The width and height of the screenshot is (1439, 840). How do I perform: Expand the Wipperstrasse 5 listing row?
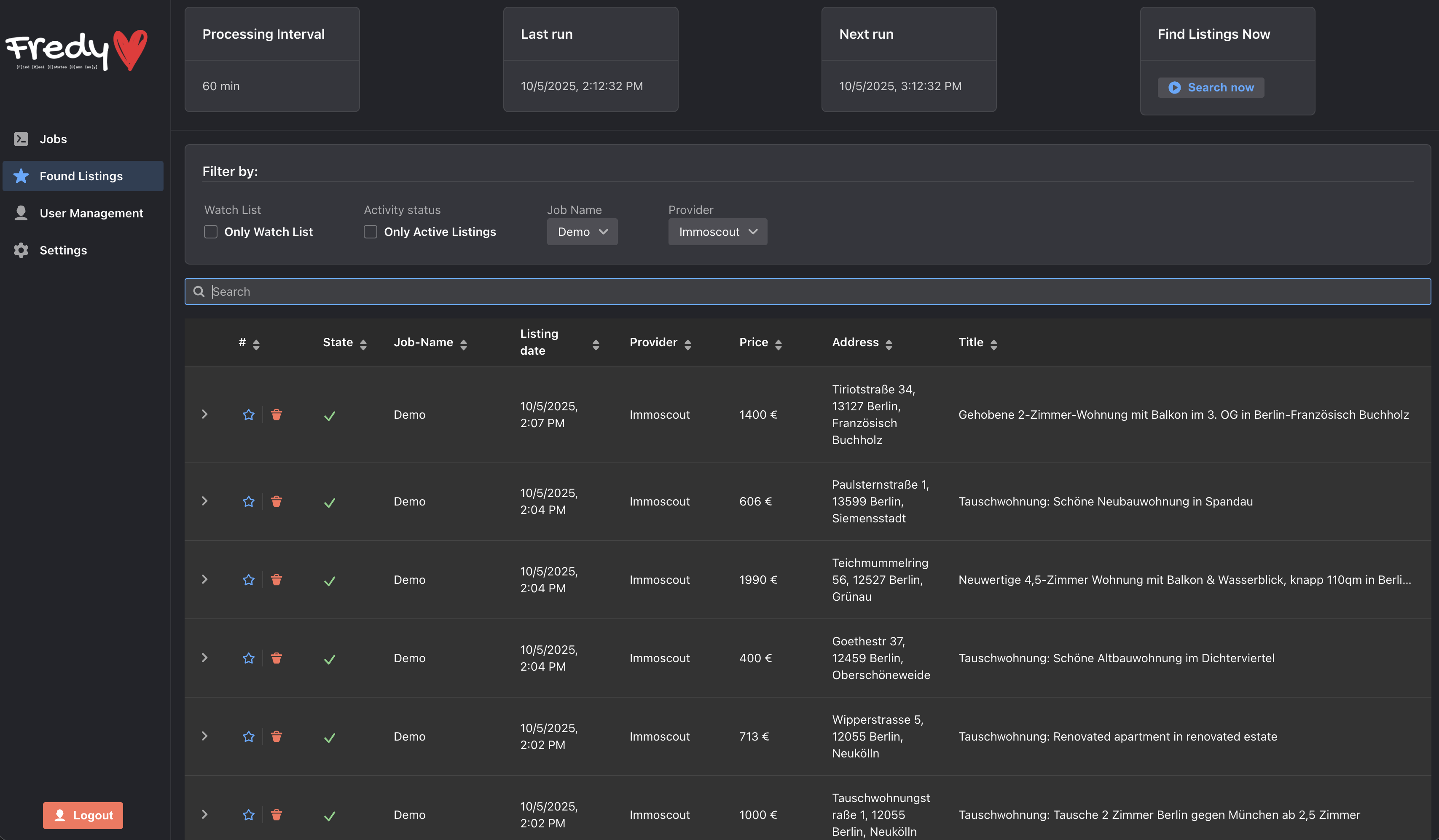click(204, 736)
